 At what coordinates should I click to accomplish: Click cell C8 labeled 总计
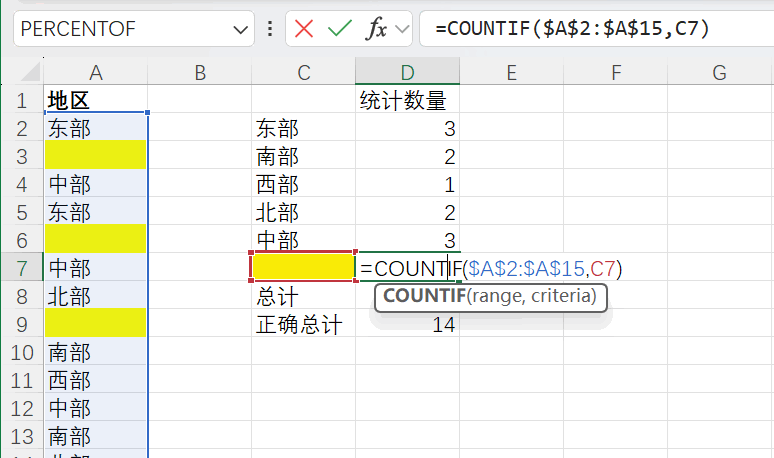click(304, 296)
